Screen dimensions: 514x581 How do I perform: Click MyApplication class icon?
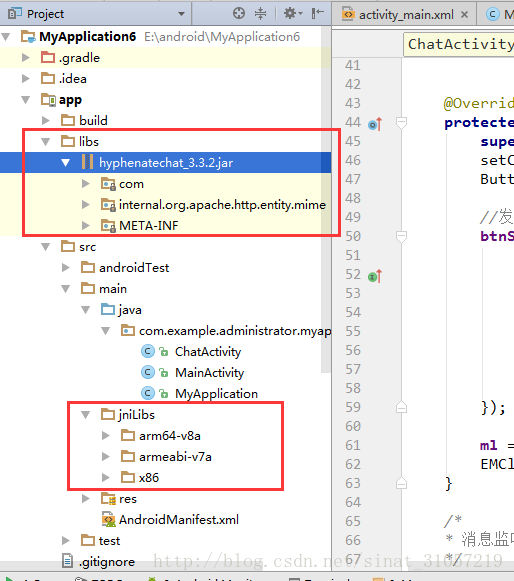[148, 393]
